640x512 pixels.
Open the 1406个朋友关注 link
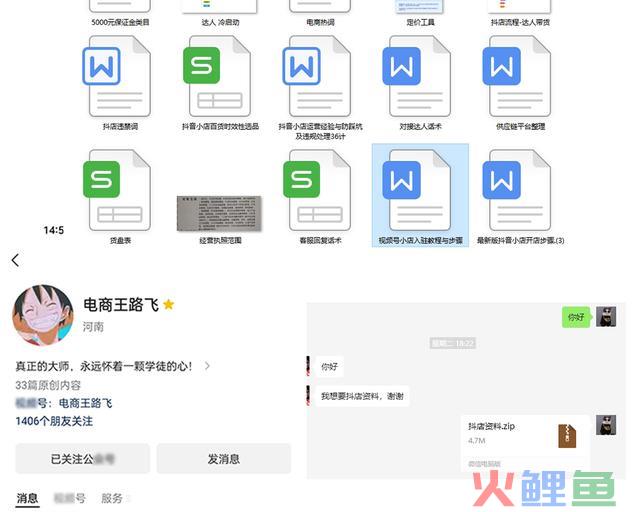(x=54, y=421)
